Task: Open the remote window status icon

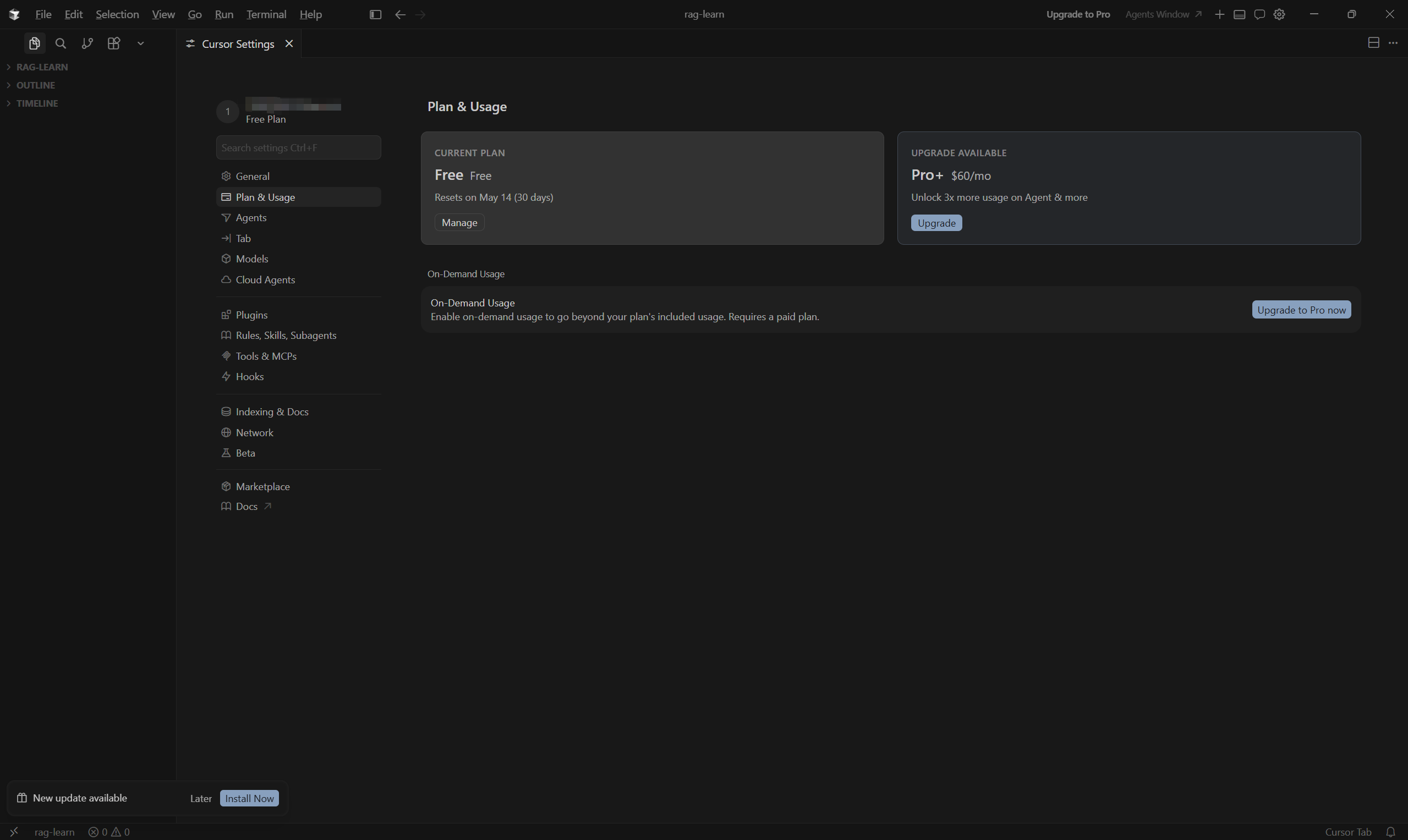Action: pyautogui.click(x=14, y=832)
